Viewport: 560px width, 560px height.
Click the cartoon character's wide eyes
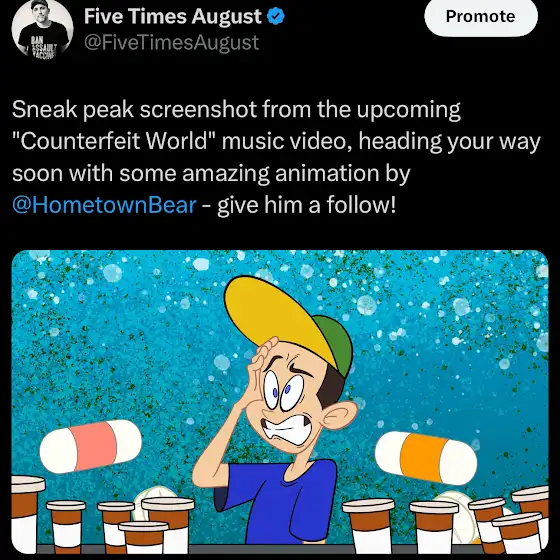click(284, 391)
